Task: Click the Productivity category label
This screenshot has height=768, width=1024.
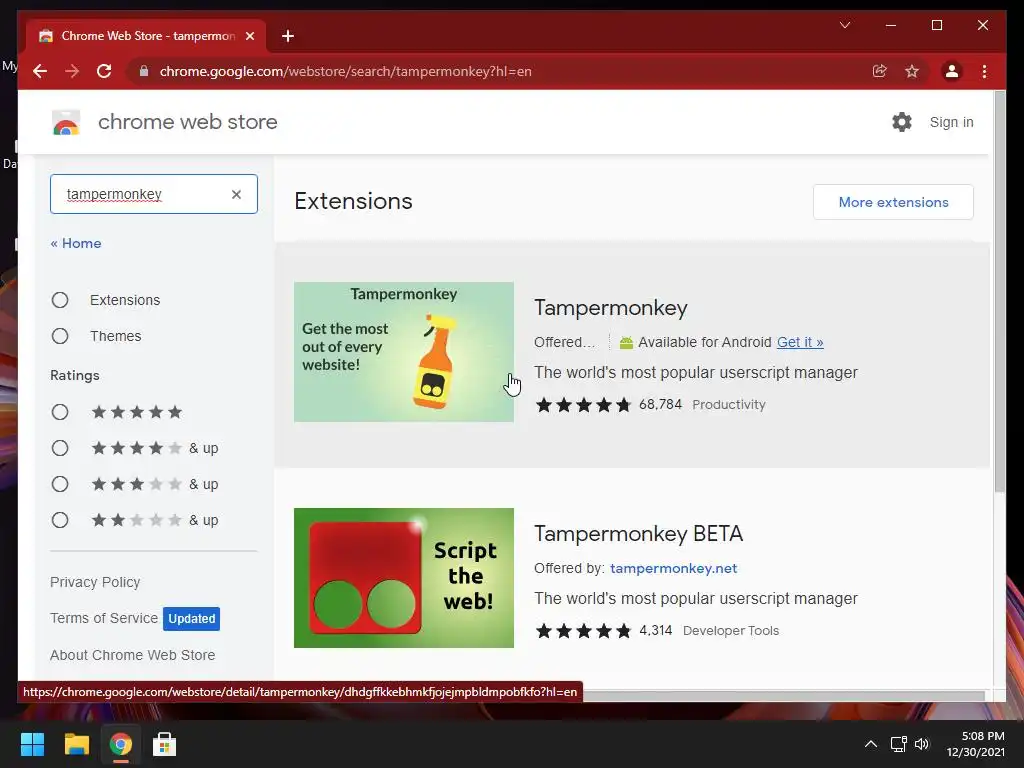Action: click(729, 404)
